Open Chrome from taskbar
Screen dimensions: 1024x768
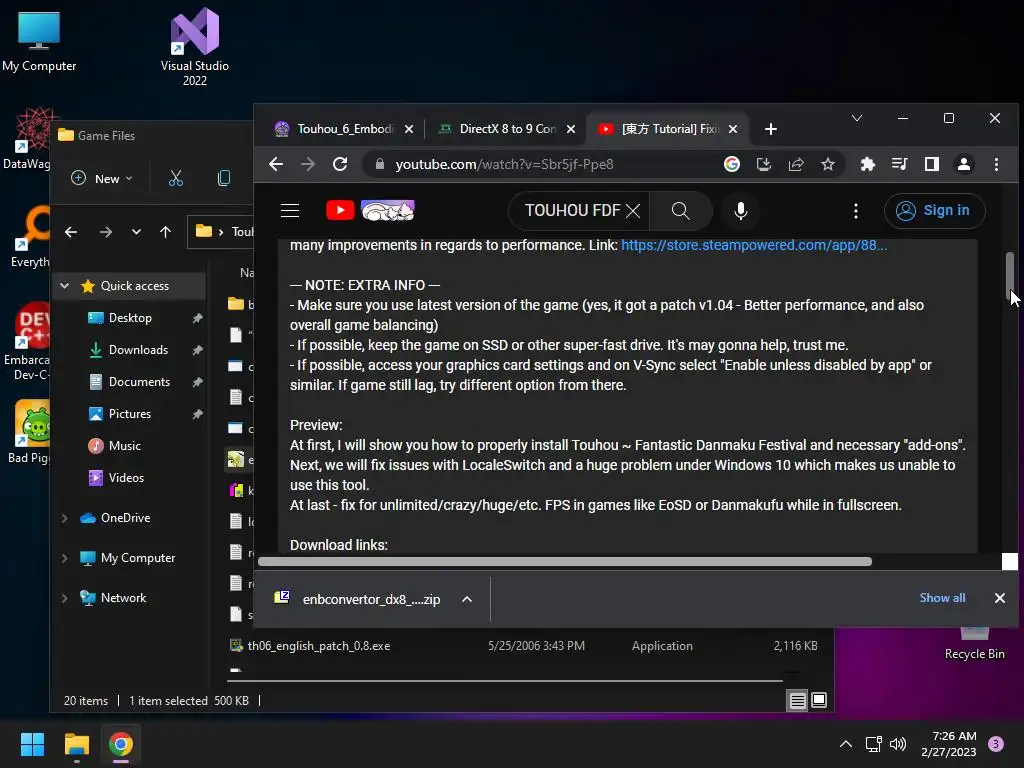coord(121,744)
